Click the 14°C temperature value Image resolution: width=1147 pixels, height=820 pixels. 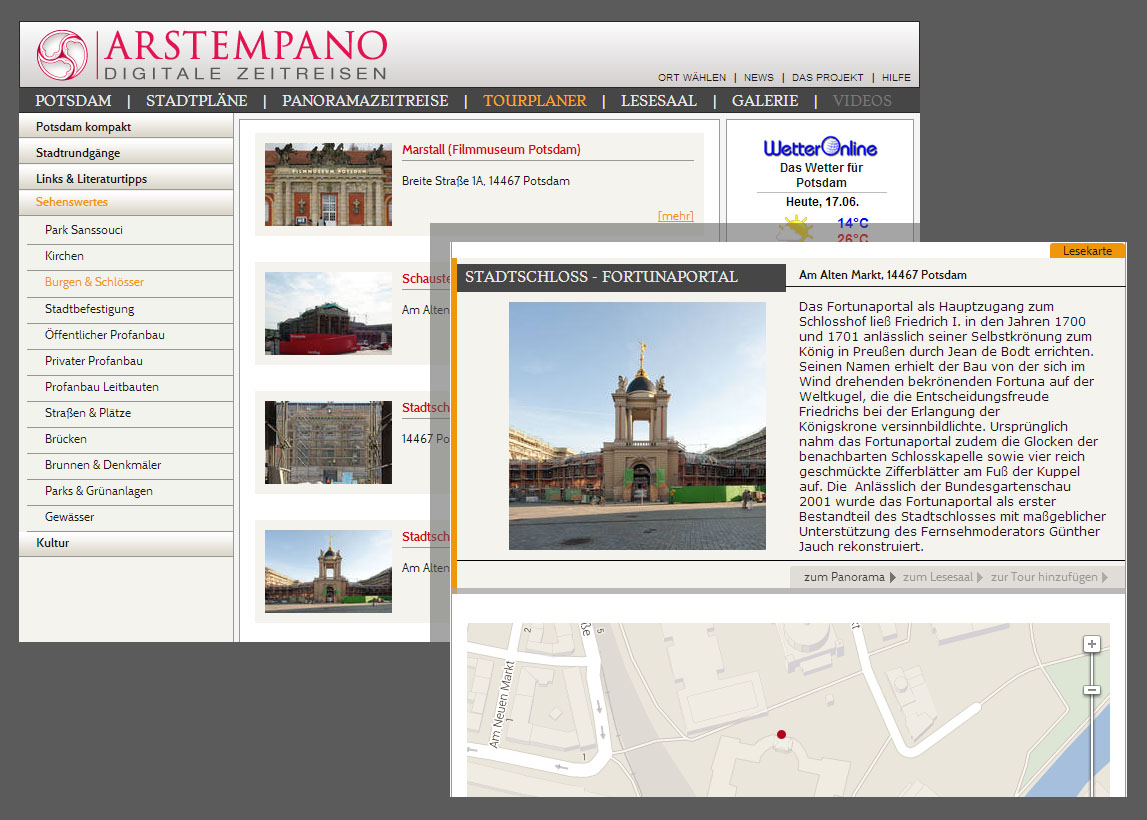point(853,223)
